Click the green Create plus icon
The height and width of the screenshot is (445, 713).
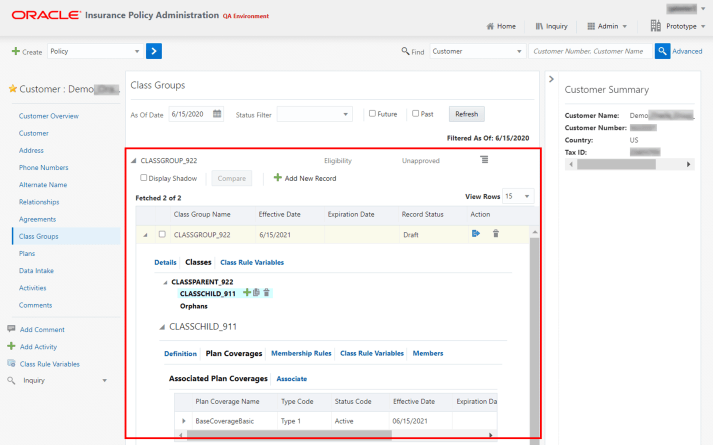click(16, 51)
